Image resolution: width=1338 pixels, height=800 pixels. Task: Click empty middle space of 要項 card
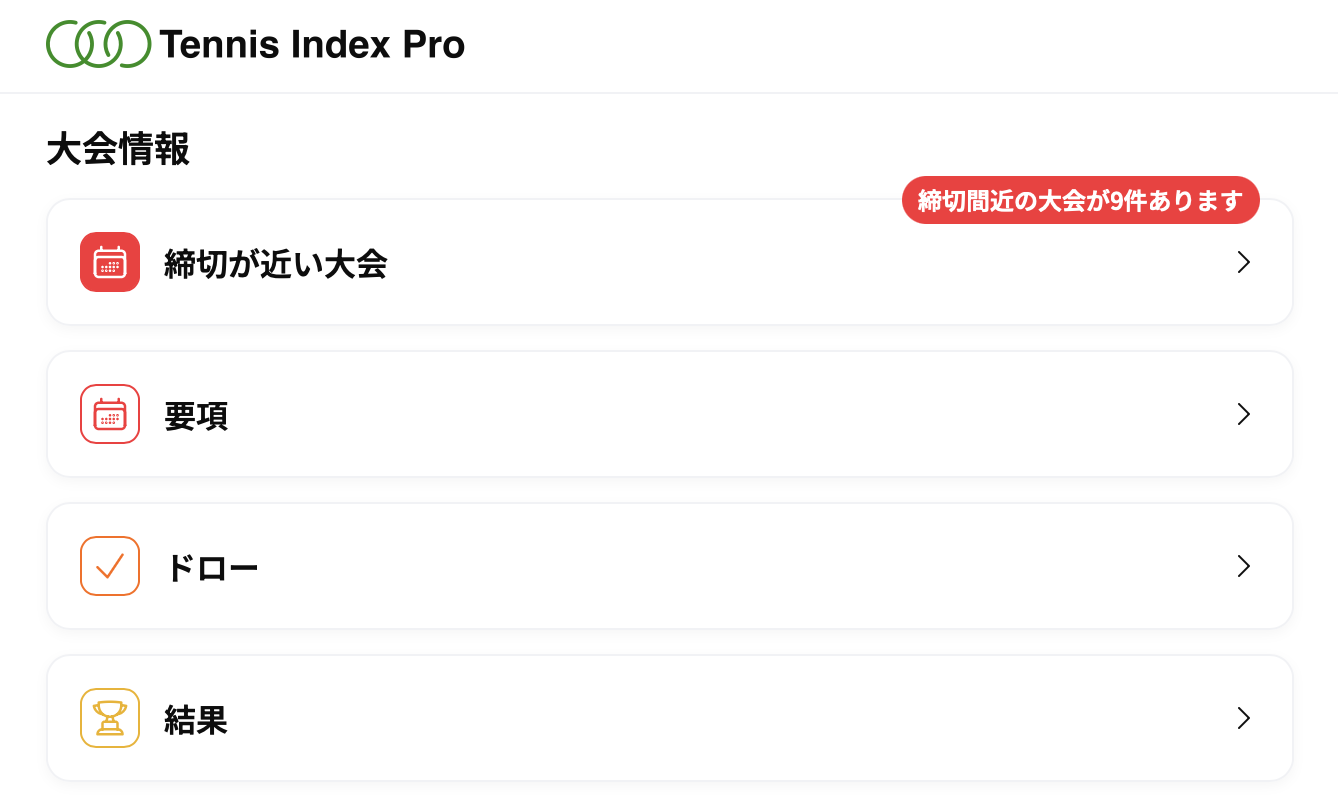pyautogui.click(x=700, y=414)
